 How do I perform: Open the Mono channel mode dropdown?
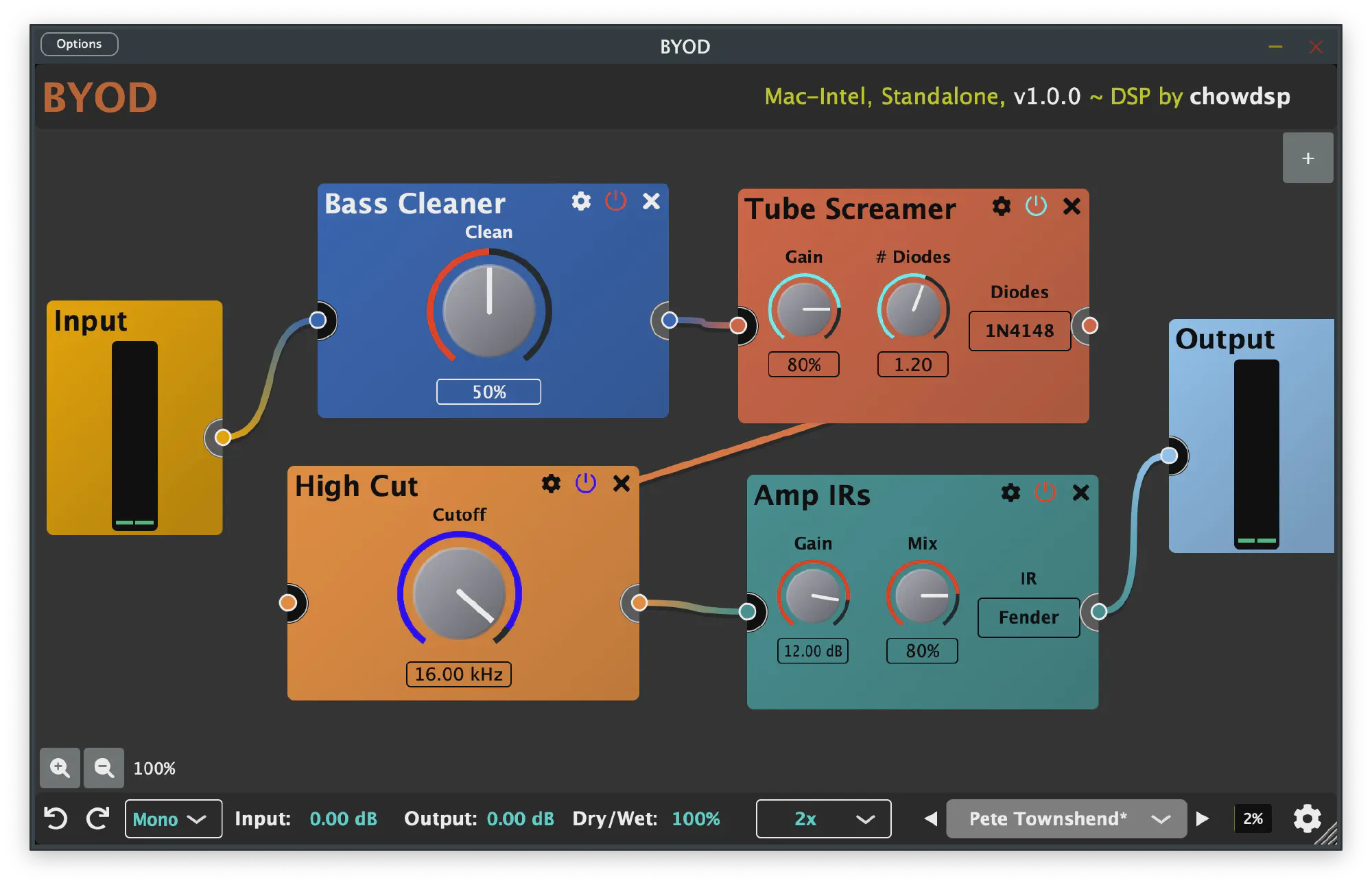coord(173,818)
